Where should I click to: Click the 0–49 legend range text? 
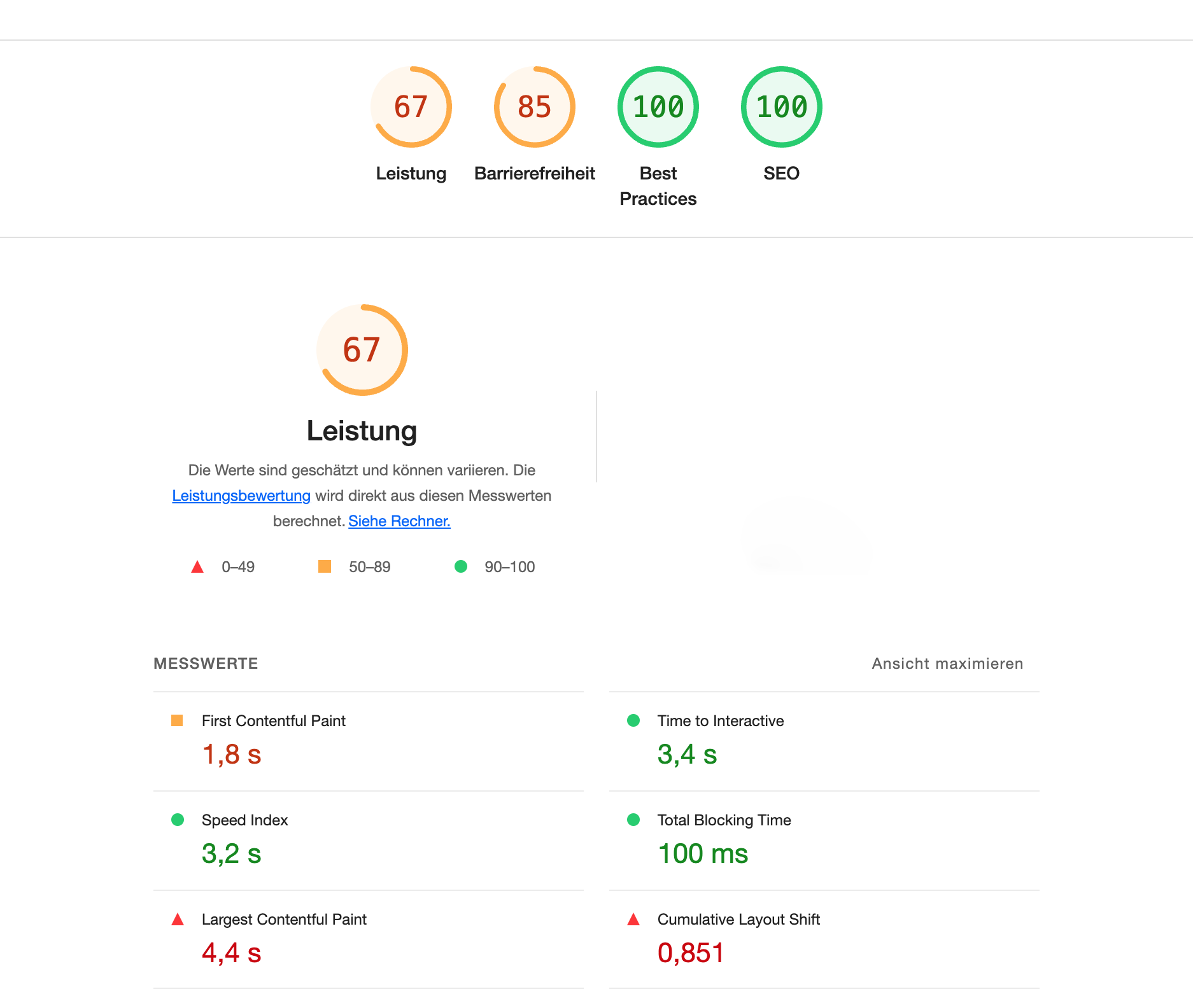[238, 567]
